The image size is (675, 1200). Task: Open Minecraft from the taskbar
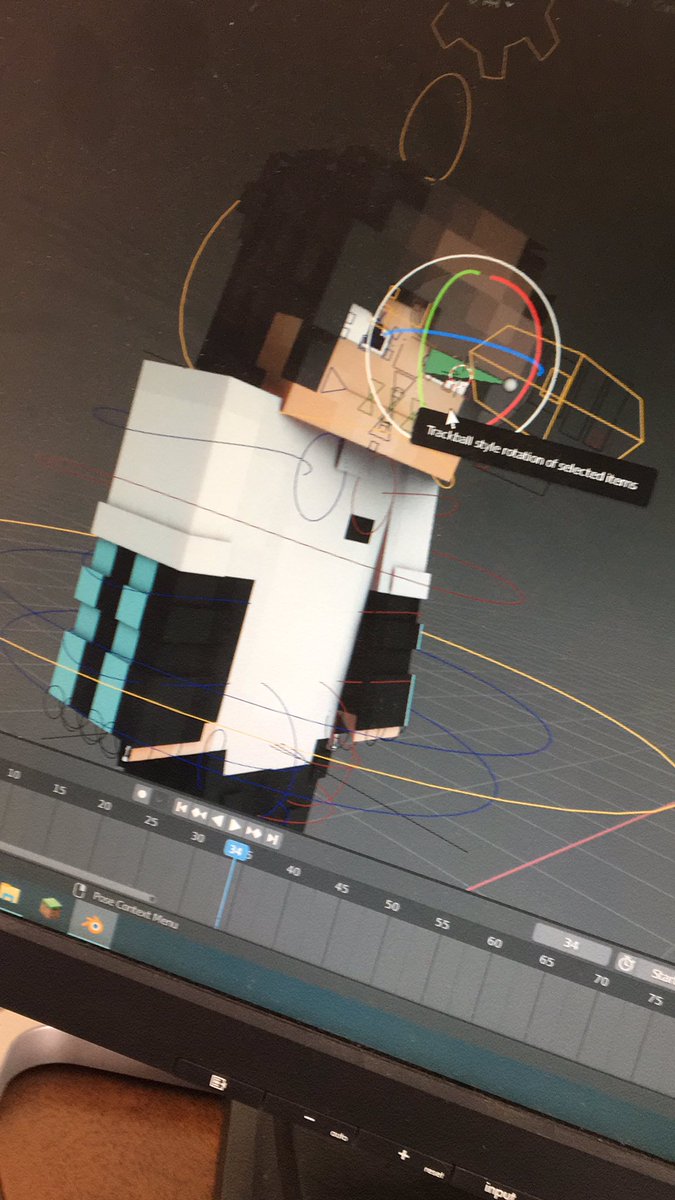pos(50,907)
